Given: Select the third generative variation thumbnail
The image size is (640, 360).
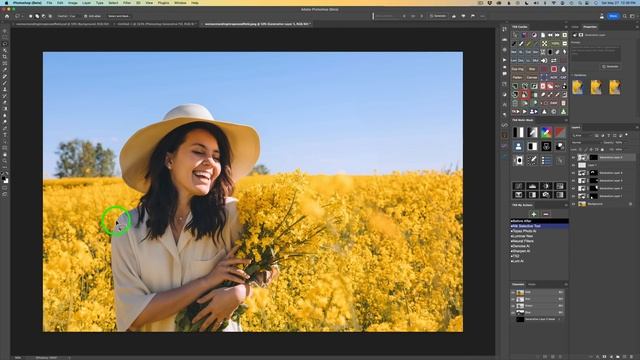Looking at the screenshot, I should pyautogui.click(x=615, y=87).
